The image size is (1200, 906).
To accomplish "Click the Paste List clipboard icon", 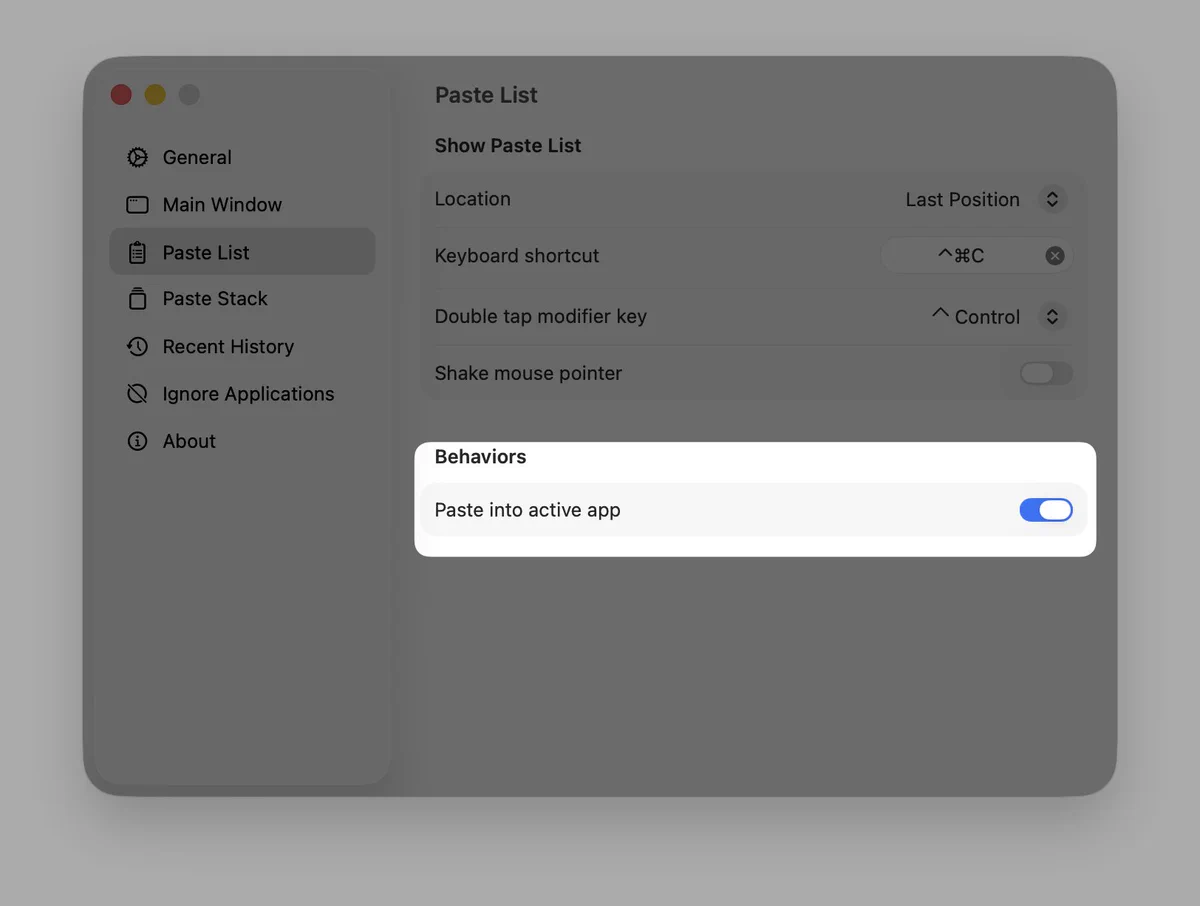I will 137,252.
